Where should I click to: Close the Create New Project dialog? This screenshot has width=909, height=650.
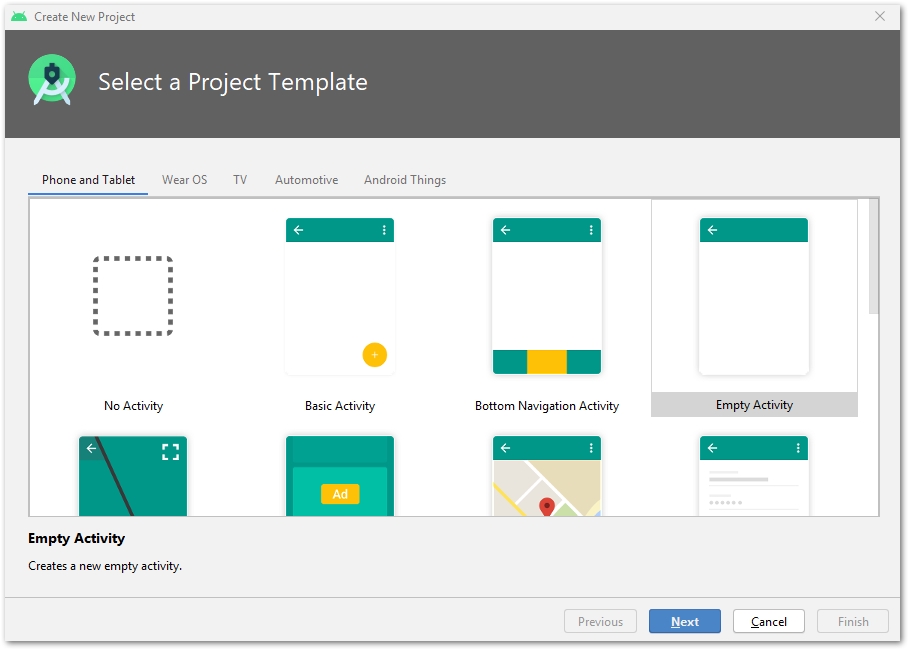pos(880,16)
